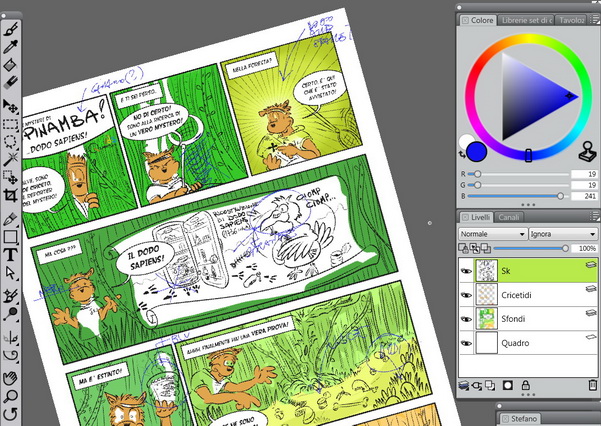
Task: Switch to the Librerie set di colori tab
Action: click(x=527, y=20)
